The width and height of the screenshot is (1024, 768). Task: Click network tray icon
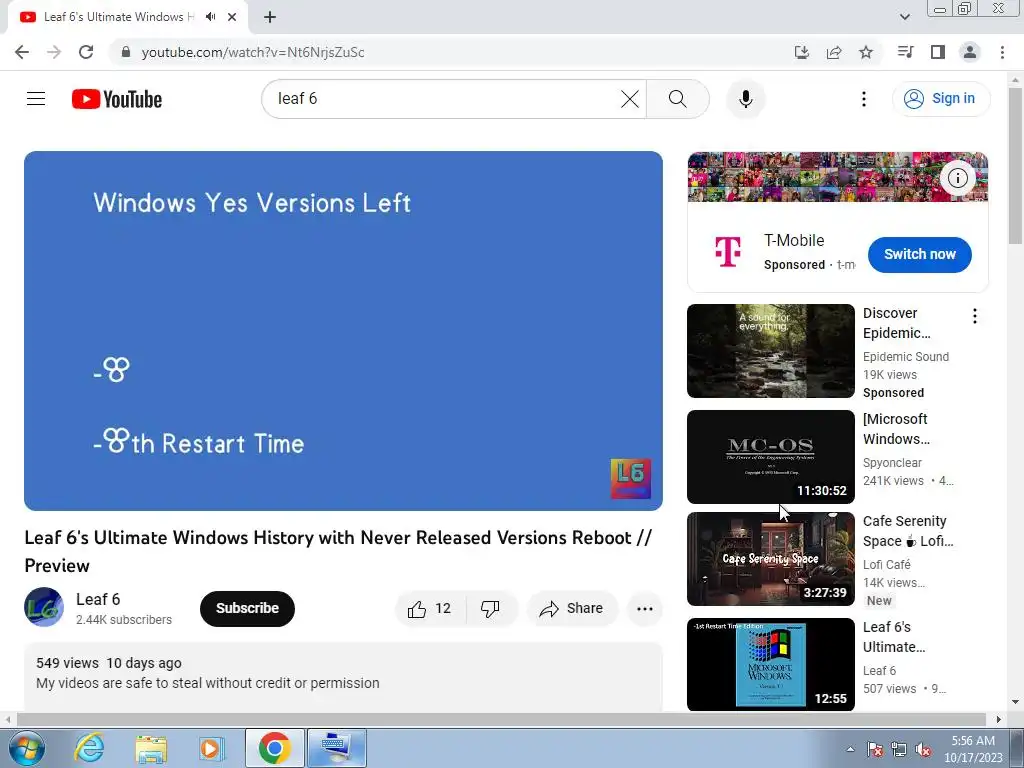[899, 749]
